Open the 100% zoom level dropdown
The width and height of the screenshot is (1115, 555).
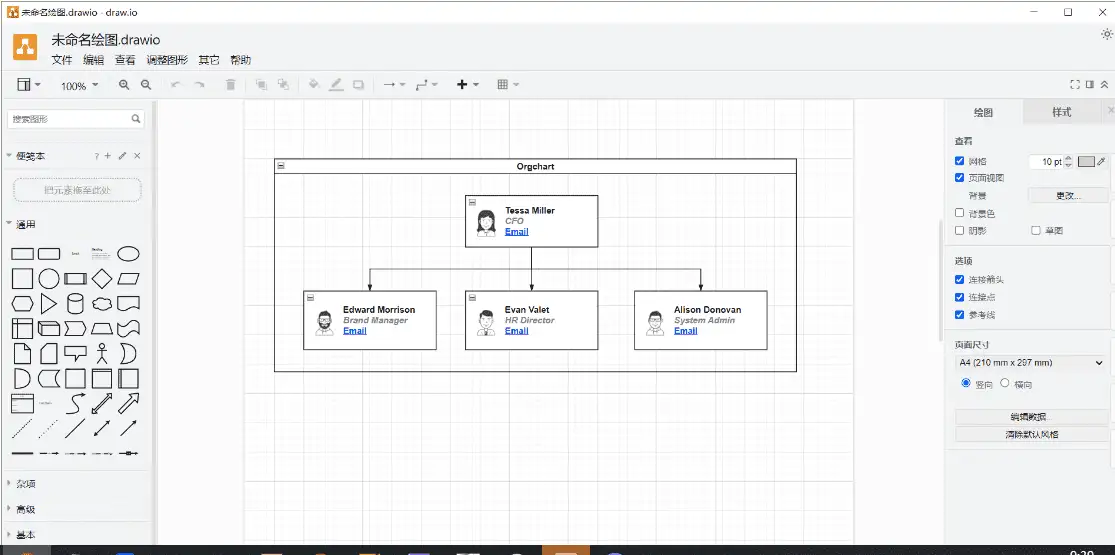point(79,86)
